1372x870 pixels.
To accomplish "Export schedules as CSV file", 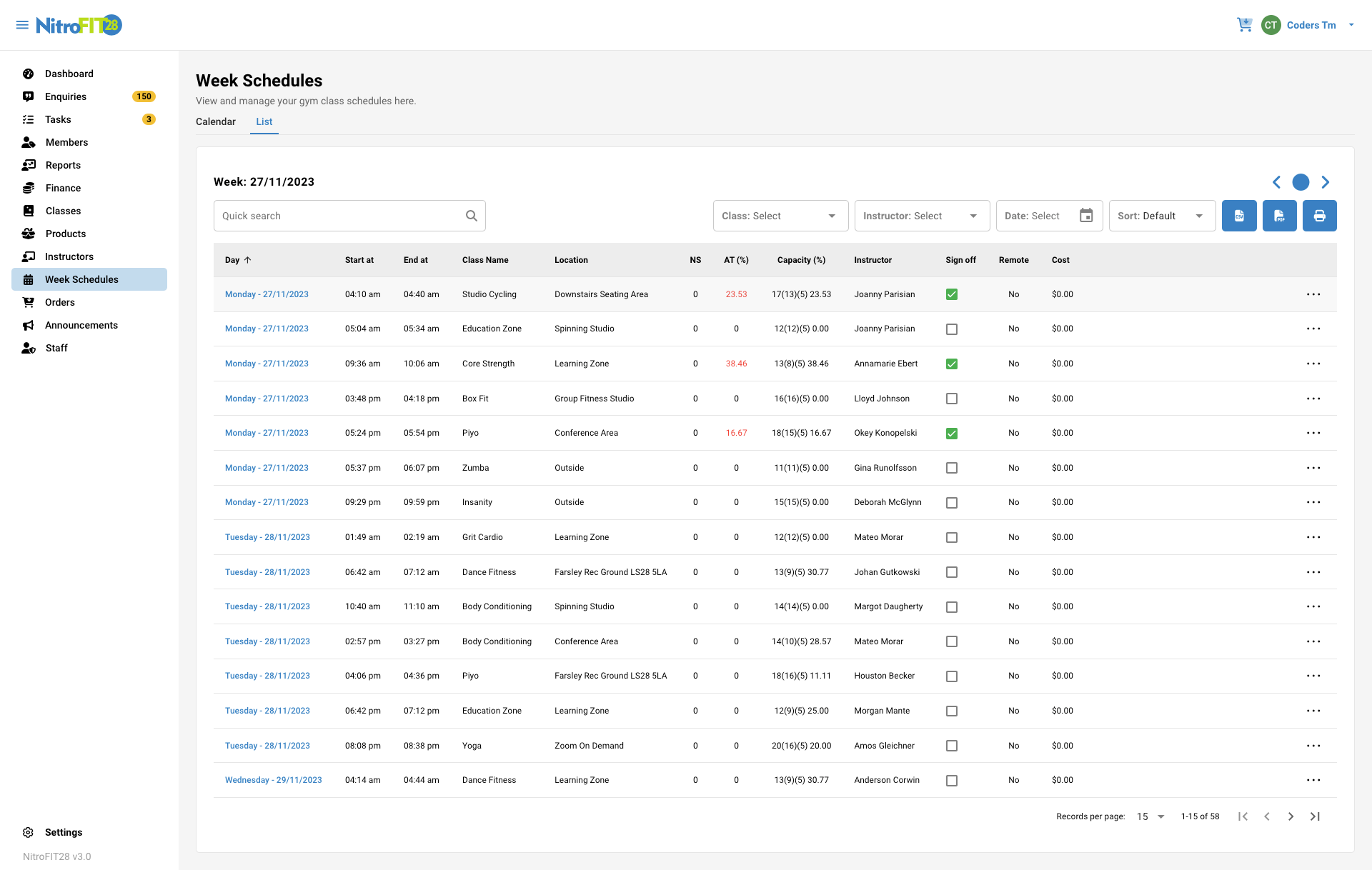I will click(x=1239, y=215).
